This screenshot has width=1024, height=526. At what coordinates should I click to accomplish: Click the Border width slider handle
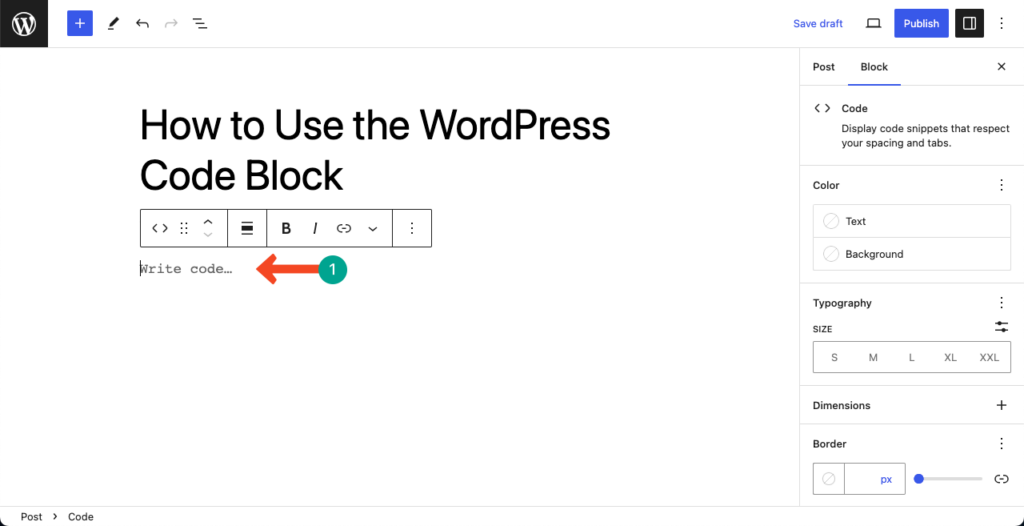click(x=919, y=479)
